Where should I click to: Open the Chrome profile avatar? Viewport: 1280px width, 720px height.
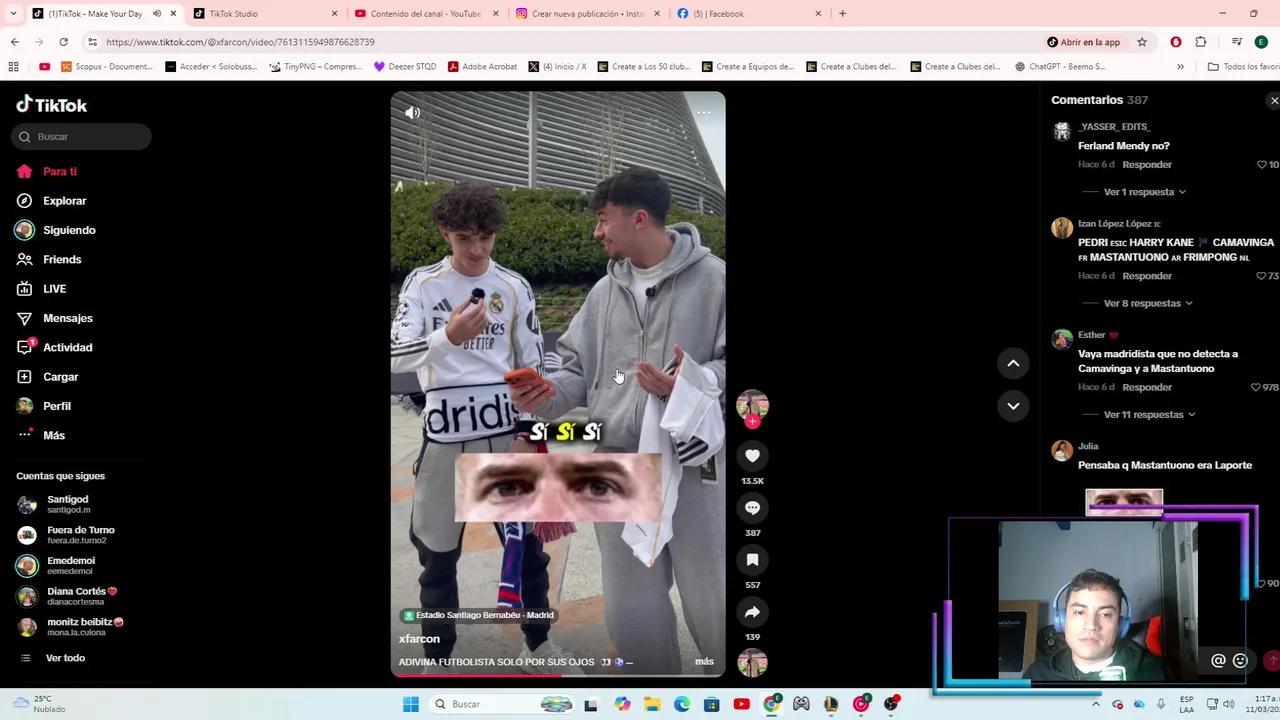tap(1261, 42)
